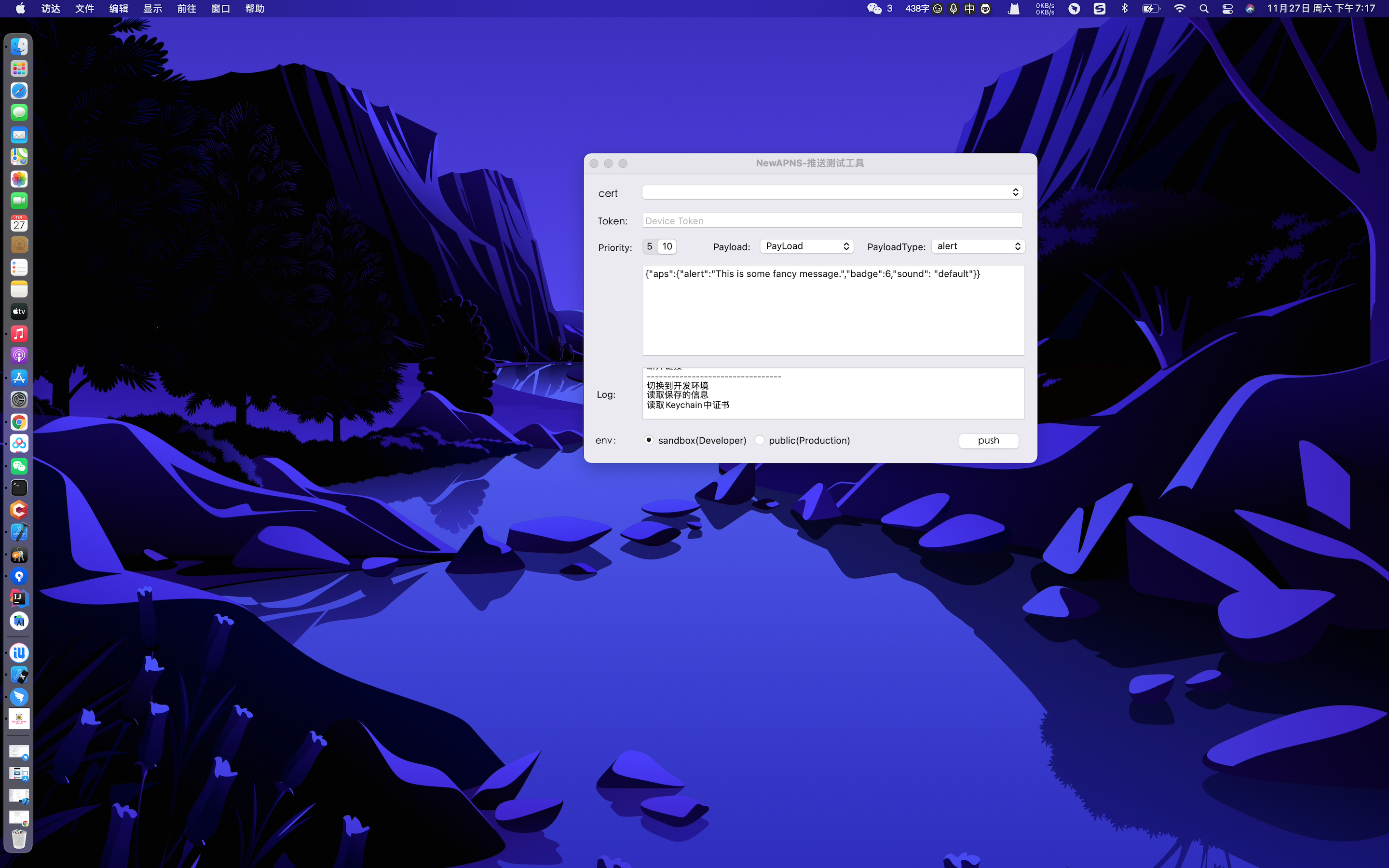Launch Terminal from the dock
The image size is (1389, 868).
[x=19, y=488]
